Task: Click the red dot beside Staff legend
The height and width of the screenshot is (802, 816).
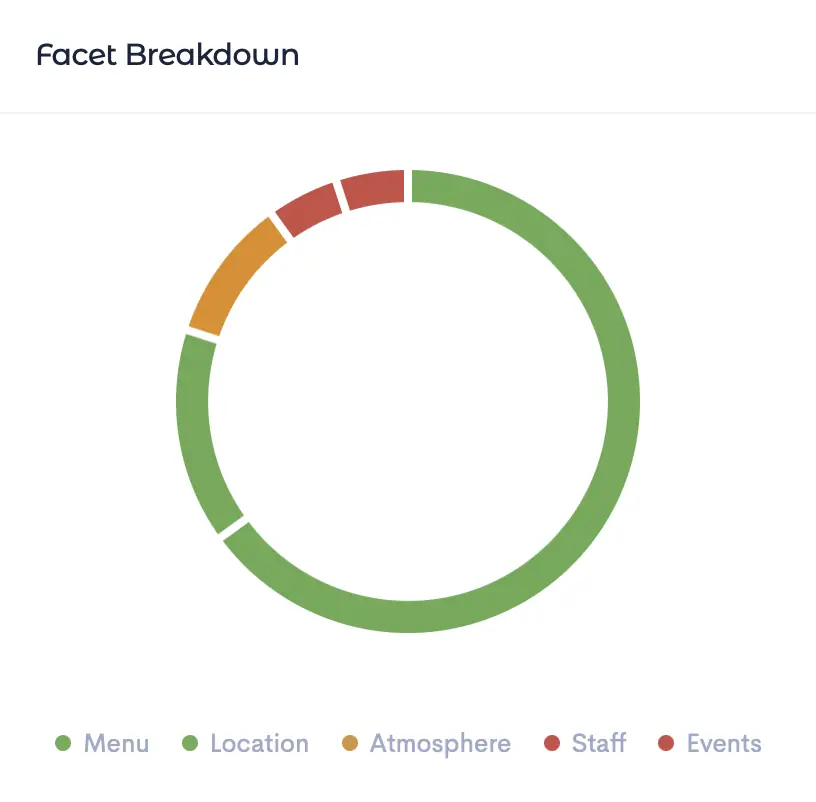Action: [551, 743]
